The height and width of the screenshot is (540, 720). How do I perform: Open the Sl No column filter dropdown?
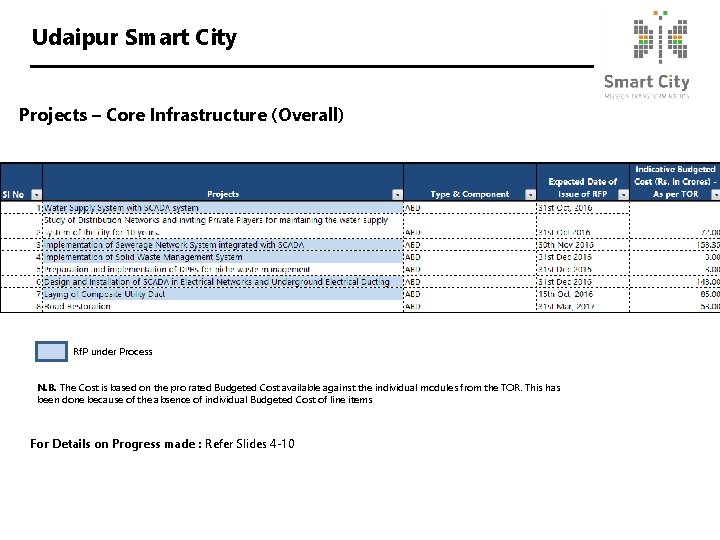36,195
